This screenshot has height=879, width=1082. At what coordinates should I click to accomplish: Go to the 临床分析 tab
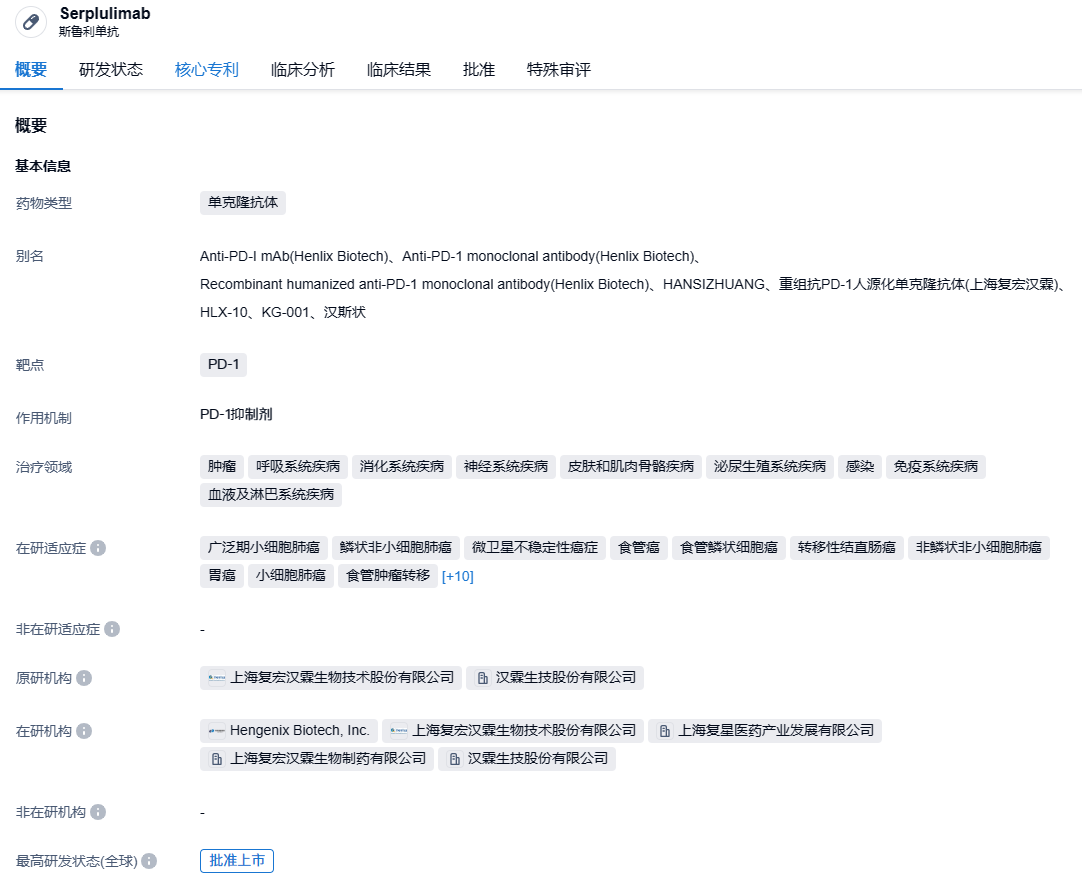(x=303, y=70)
